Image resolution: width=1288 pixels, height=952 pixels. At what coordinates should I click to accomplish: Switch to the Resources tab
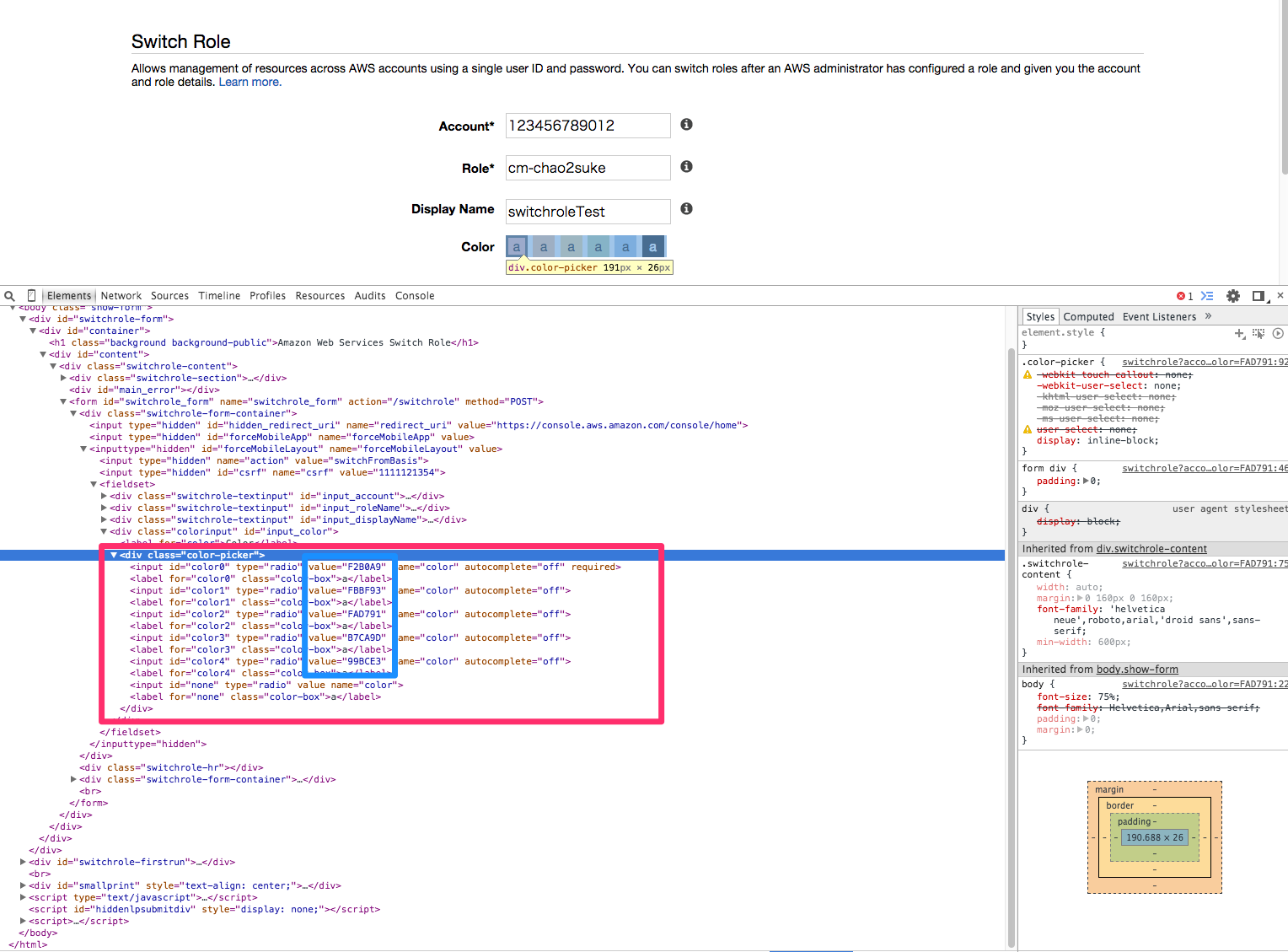[319, 296]
